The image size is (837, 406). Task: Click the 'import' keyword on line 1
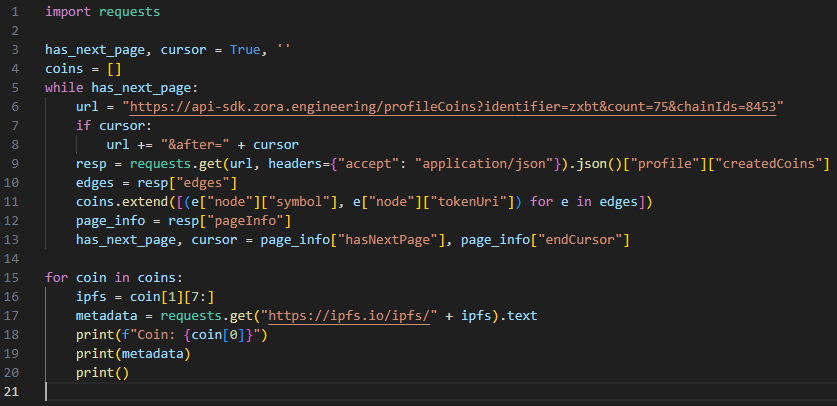[68, 12]
